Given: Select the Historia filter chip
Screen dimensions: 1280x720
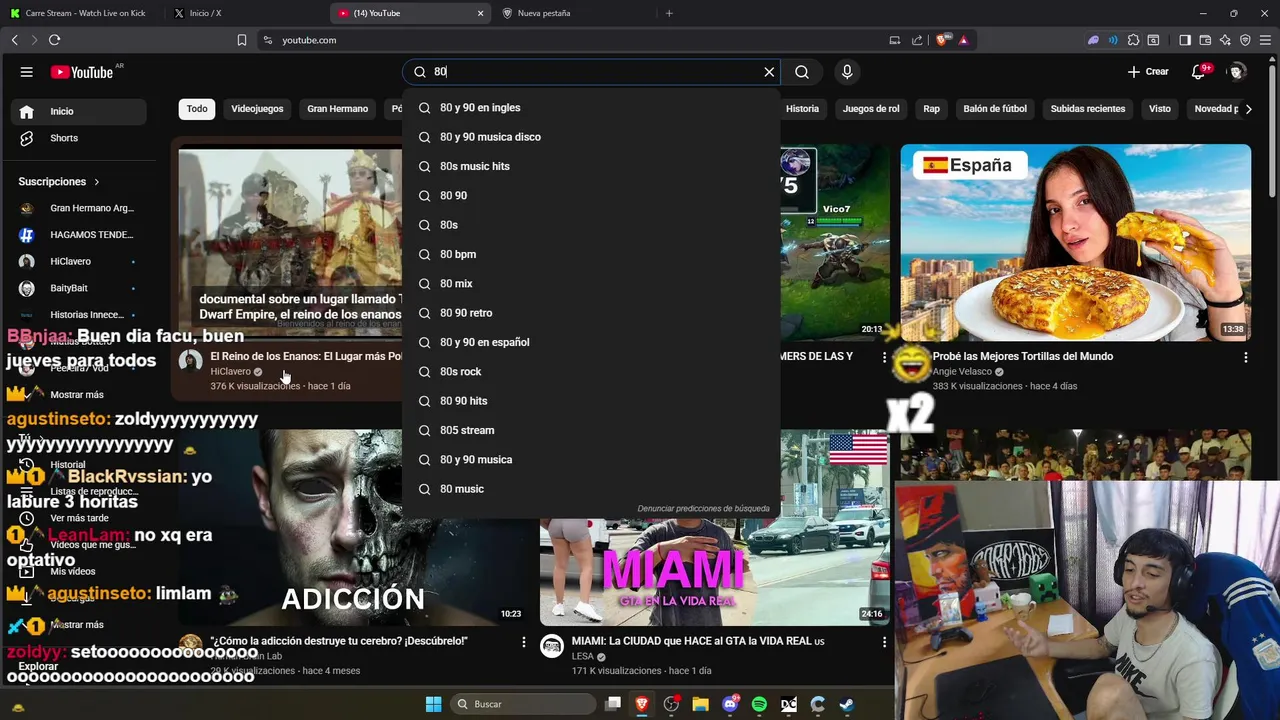Looking at the screenshot, I should pos(802,109).
